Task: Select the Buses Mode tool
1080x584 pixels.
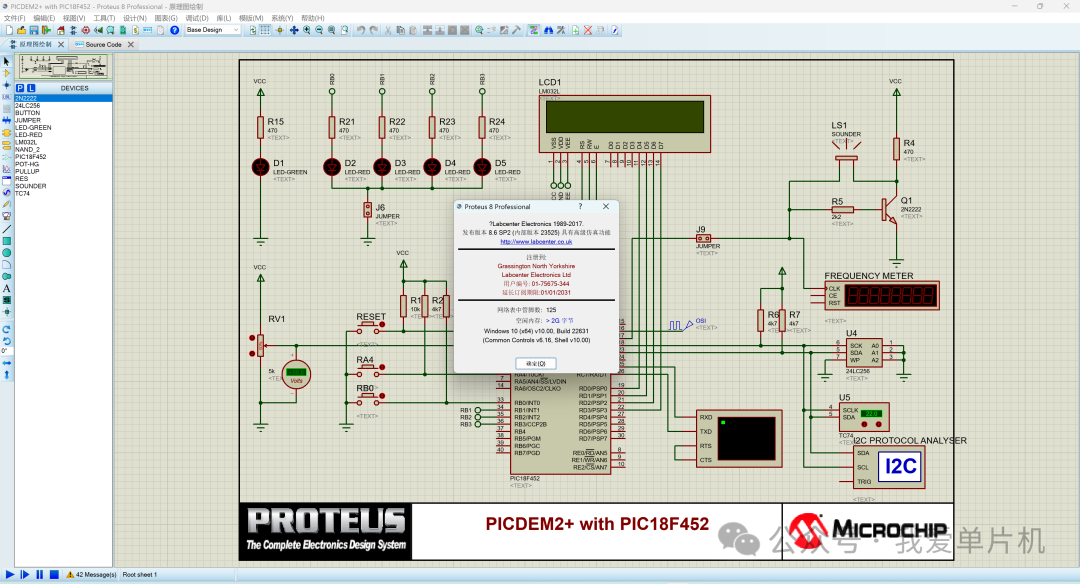Action: [x=7, y=121]
